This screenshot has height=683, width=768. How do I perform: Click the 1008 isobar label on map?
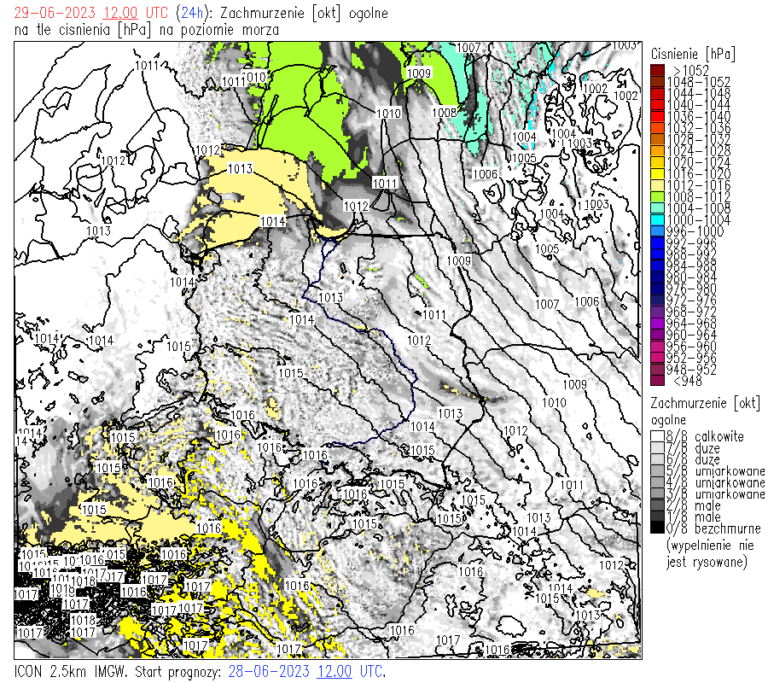[x=445, y=113]
